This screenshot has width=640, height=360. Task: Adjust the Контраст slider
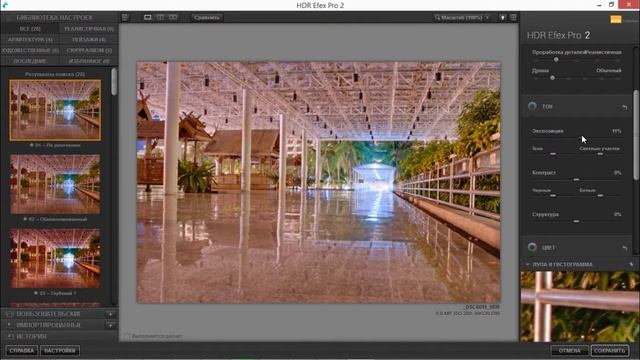[576, 179]
